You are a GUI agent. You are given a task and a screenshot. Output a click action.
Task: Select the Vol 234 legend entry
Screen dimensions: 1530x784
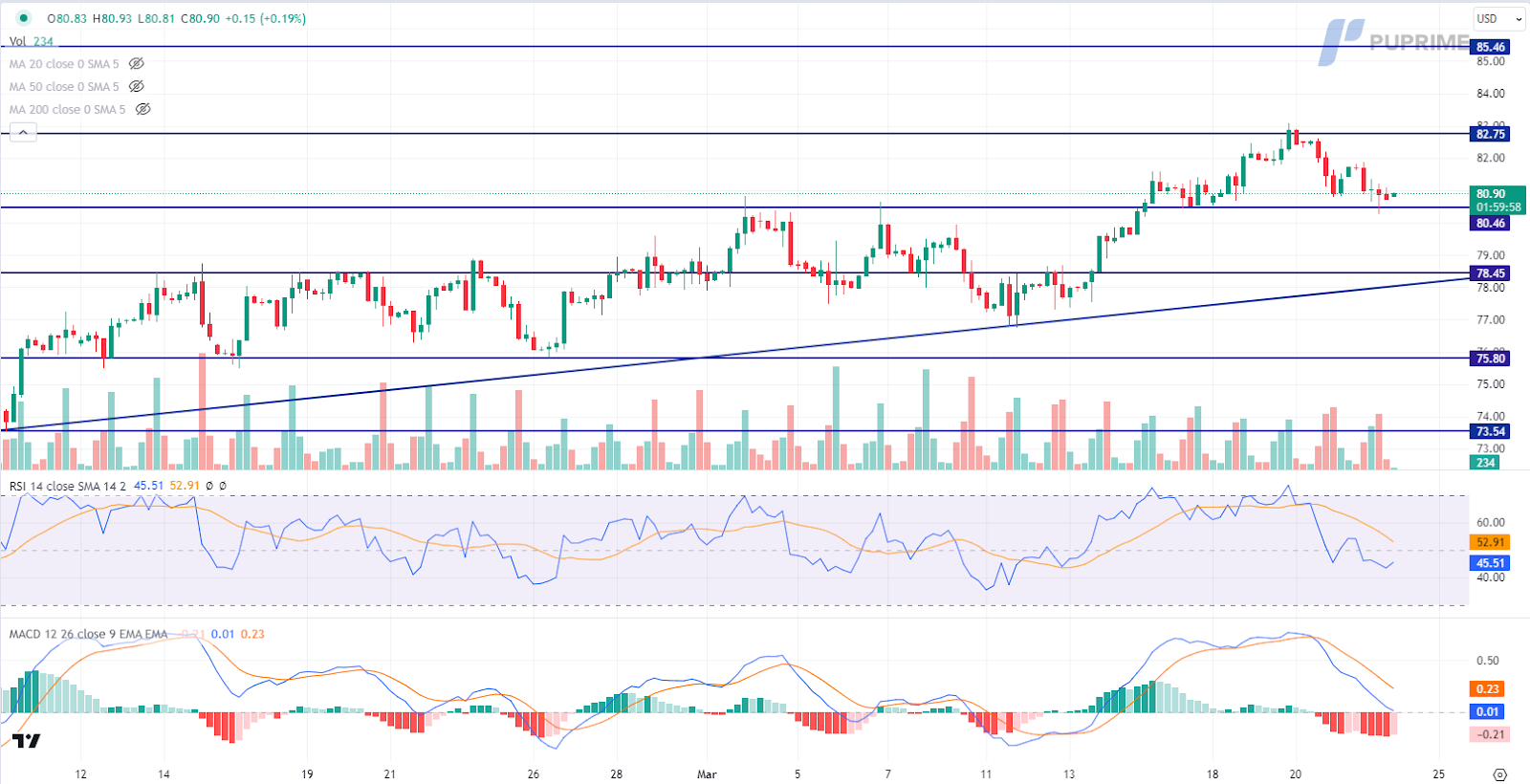(32, 41)
